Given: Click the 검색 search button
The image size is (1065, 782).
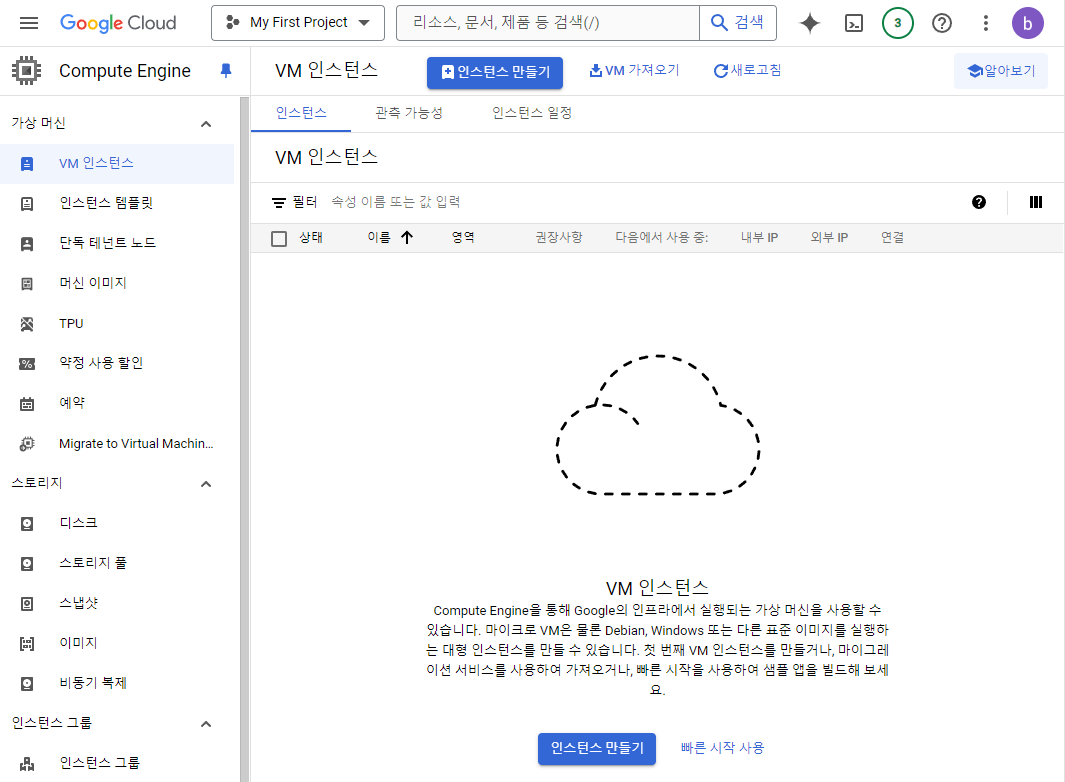Looking at the screenshot, I should 738,23.
